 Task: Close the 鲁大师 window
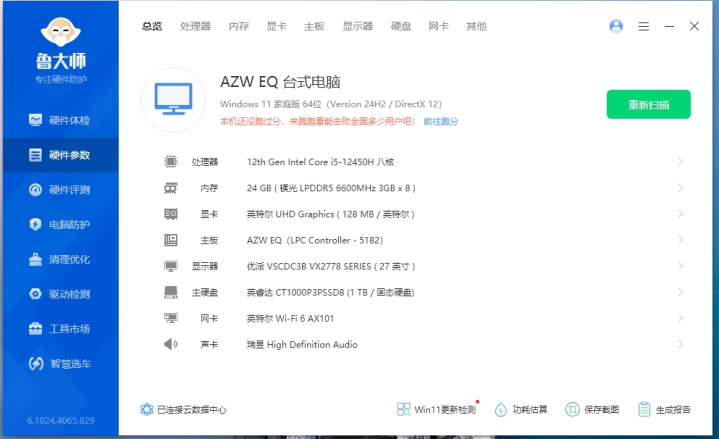[694, 26]
